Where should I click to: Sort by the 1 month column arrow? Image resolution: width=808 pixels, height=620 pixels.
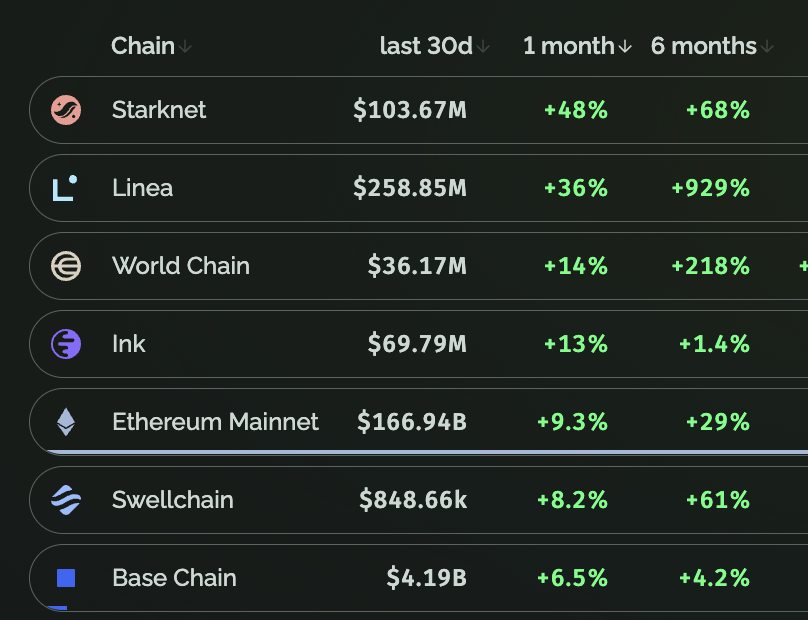point(626,47)
